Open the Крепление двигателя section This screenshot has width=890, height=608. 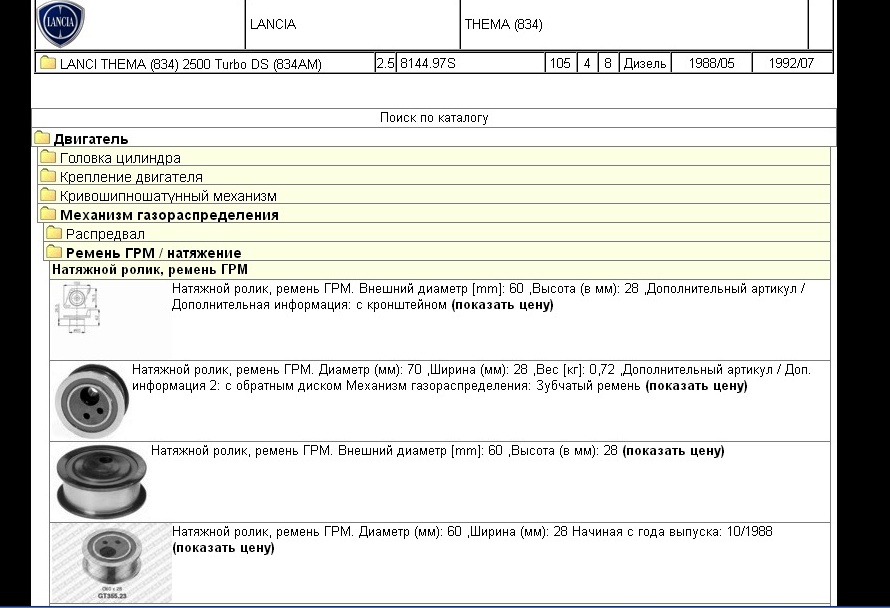(131, 177)
